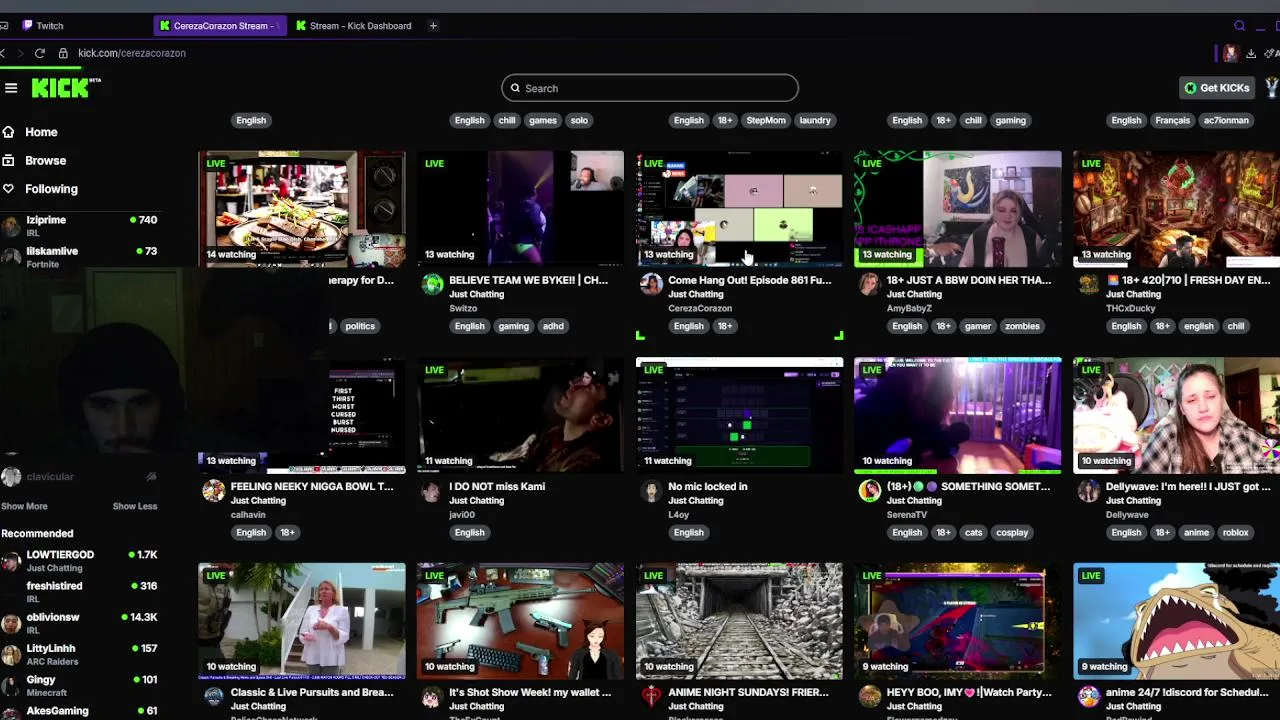Click the search magnifier icon
Image resolution: width=1280 pixels, height=720 pixels.
click(x=516, y=88)
